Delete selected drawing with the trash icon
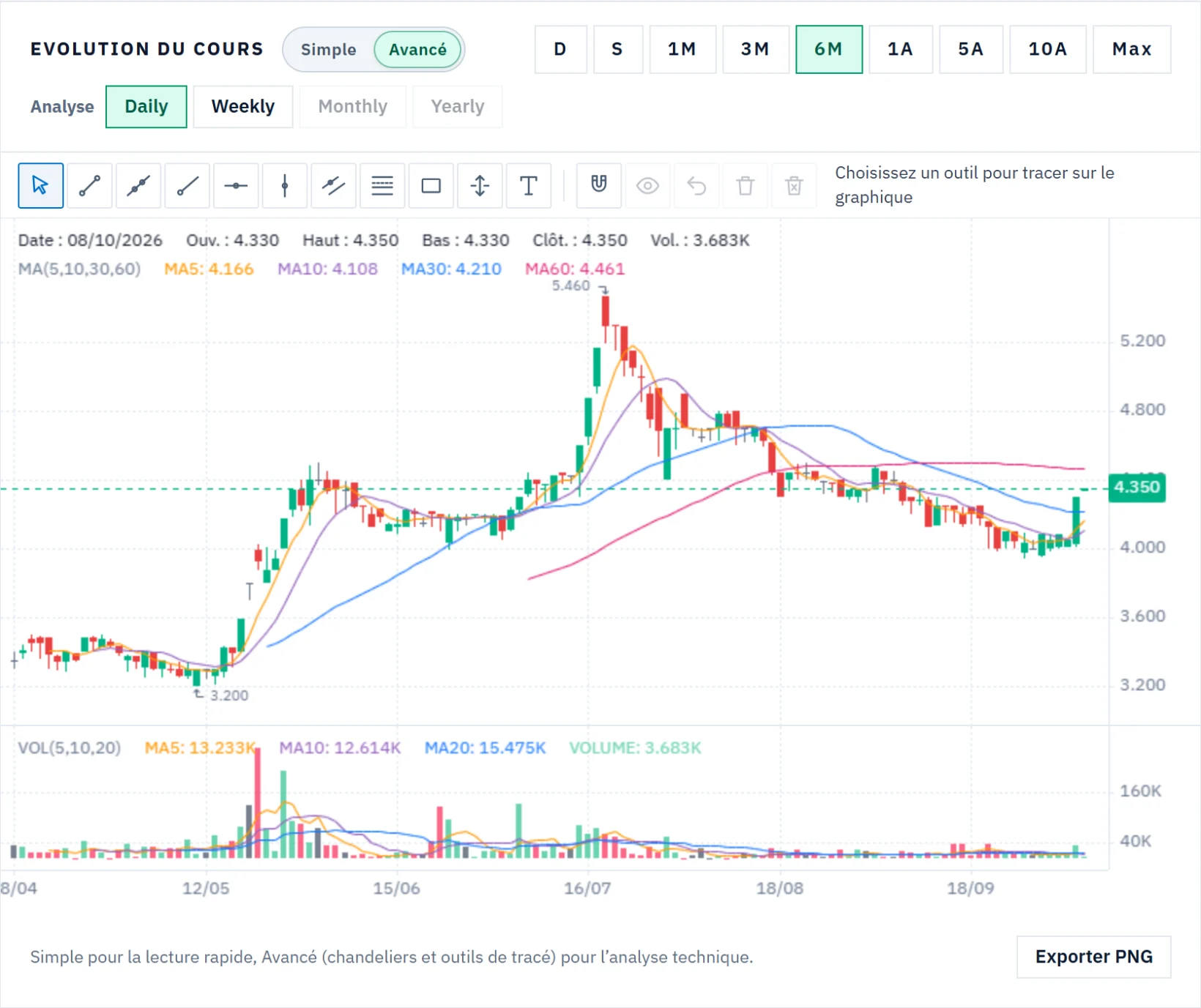 coord(745,186)
